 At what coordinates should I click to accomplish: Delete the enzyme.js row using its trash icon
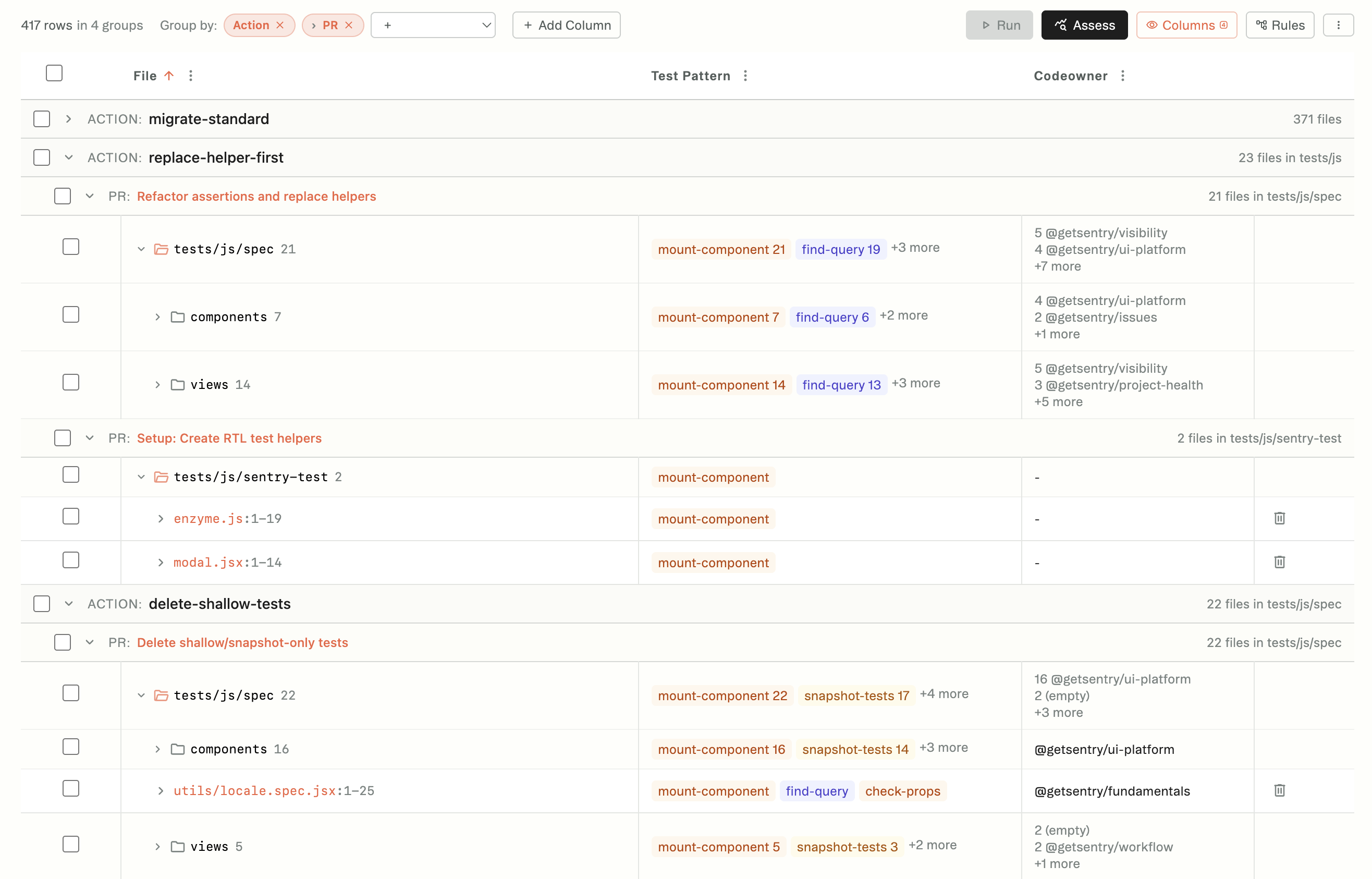(x=1279, y=518)
